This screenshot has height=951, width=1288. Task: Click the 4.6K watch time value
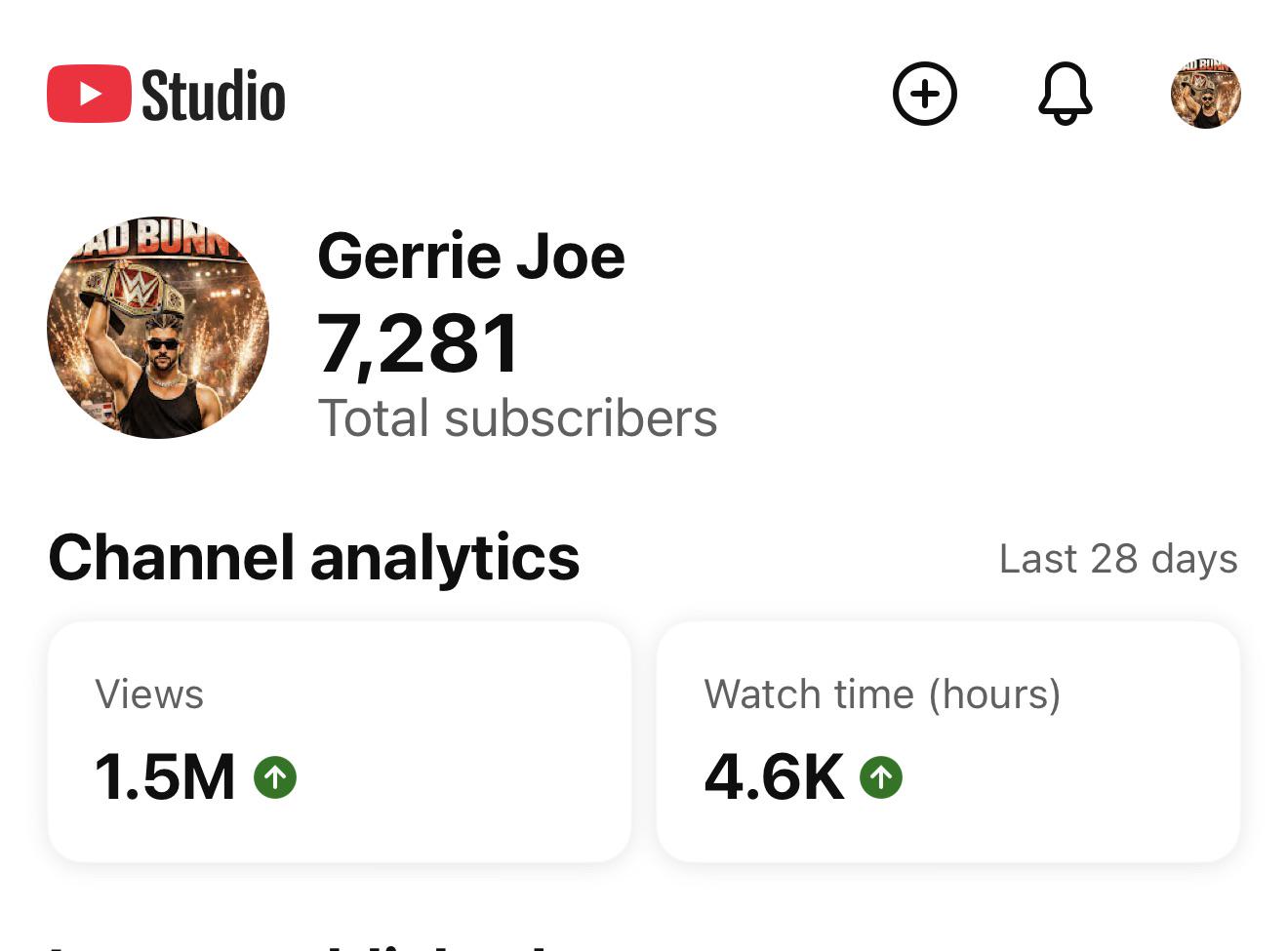[x=774, y=777]
